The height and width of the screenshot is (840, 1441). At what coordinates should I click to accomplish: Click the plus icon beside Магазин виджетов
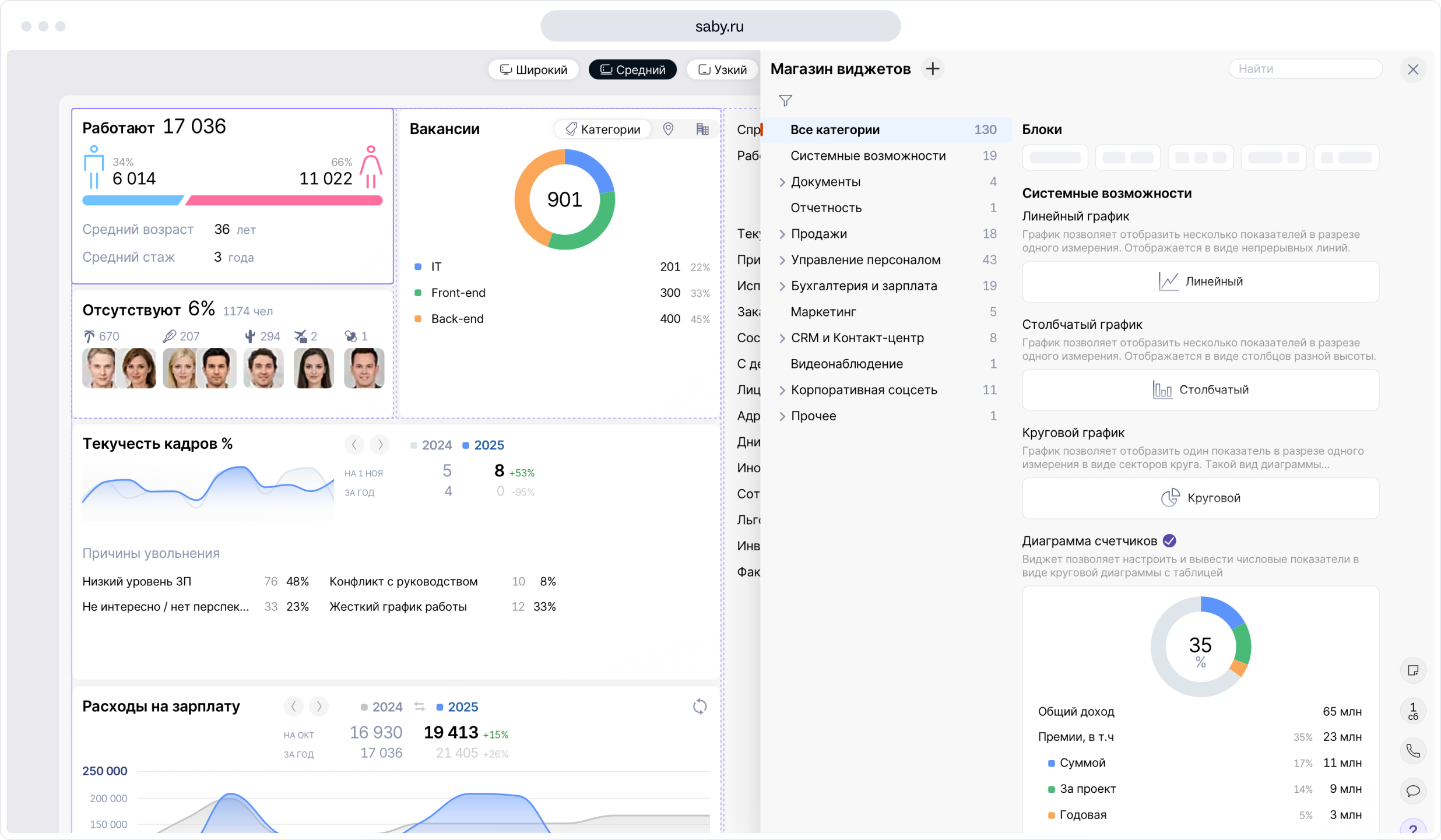tap(933, 69)
